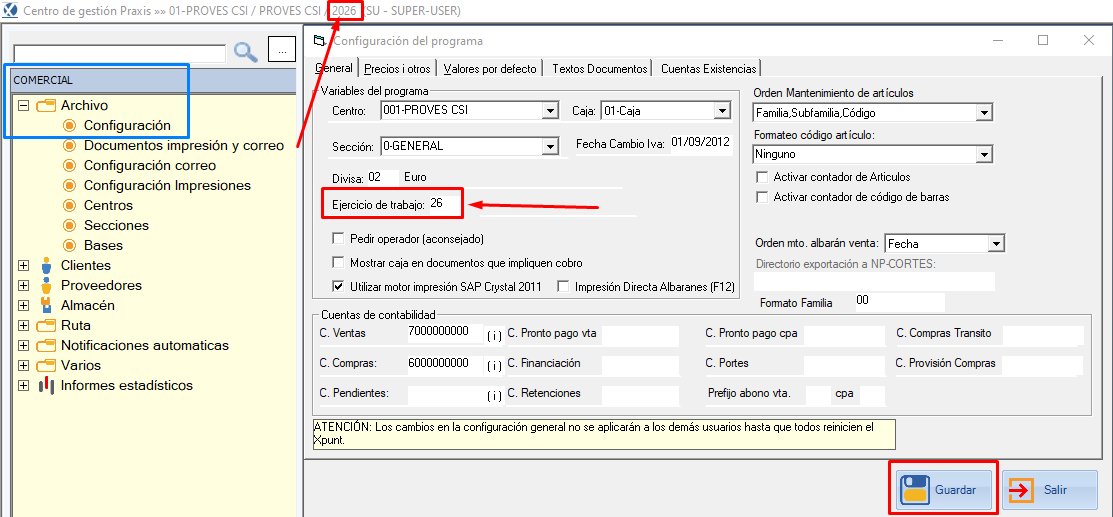Click the info (i) next to C. Ventas
This screenshot has width=1113, height=517.
point(494,335)
